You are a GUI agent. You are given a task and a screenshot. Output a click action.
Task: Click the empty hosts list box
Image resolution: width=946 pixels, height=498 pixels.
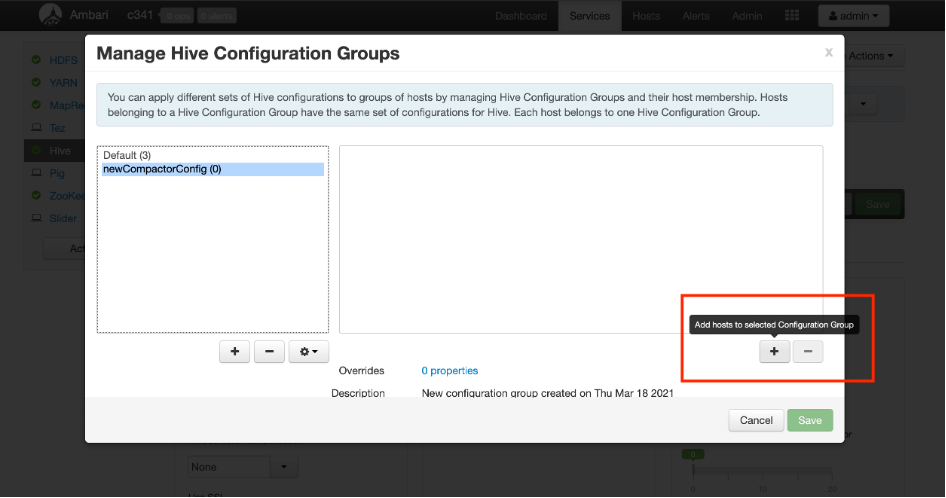580,239
